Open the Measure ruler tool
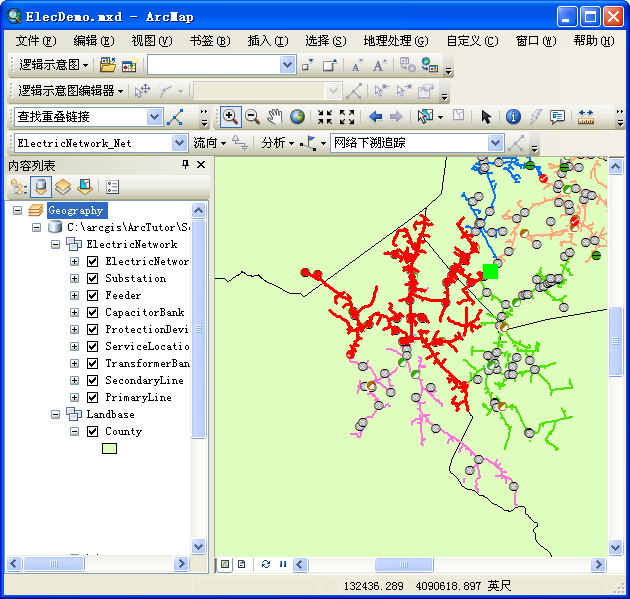630x599 pixels. point(585,117)
